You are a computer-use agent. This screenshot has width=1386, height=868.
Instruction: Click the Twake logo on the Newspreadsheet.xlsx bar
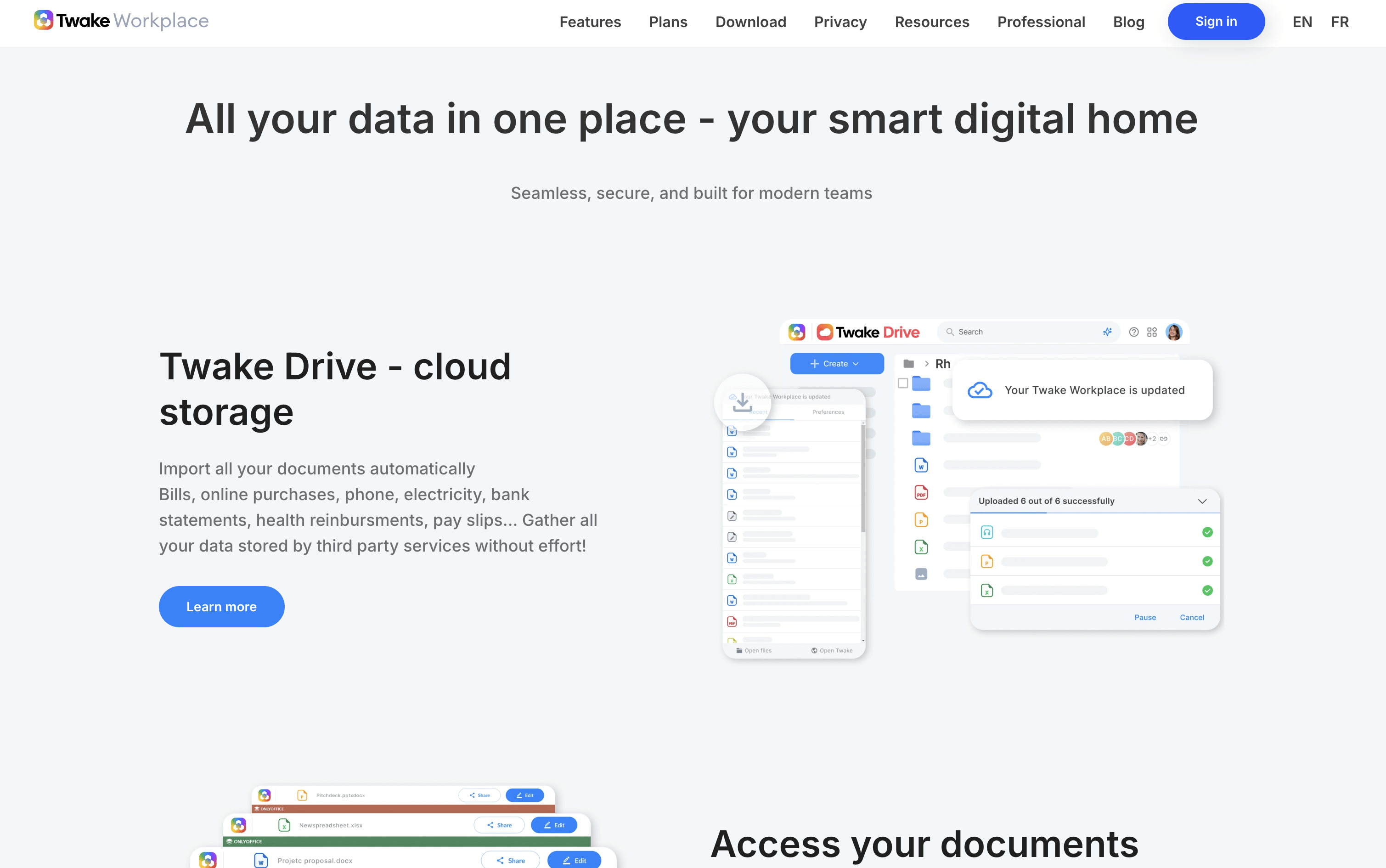pos(238,825)
